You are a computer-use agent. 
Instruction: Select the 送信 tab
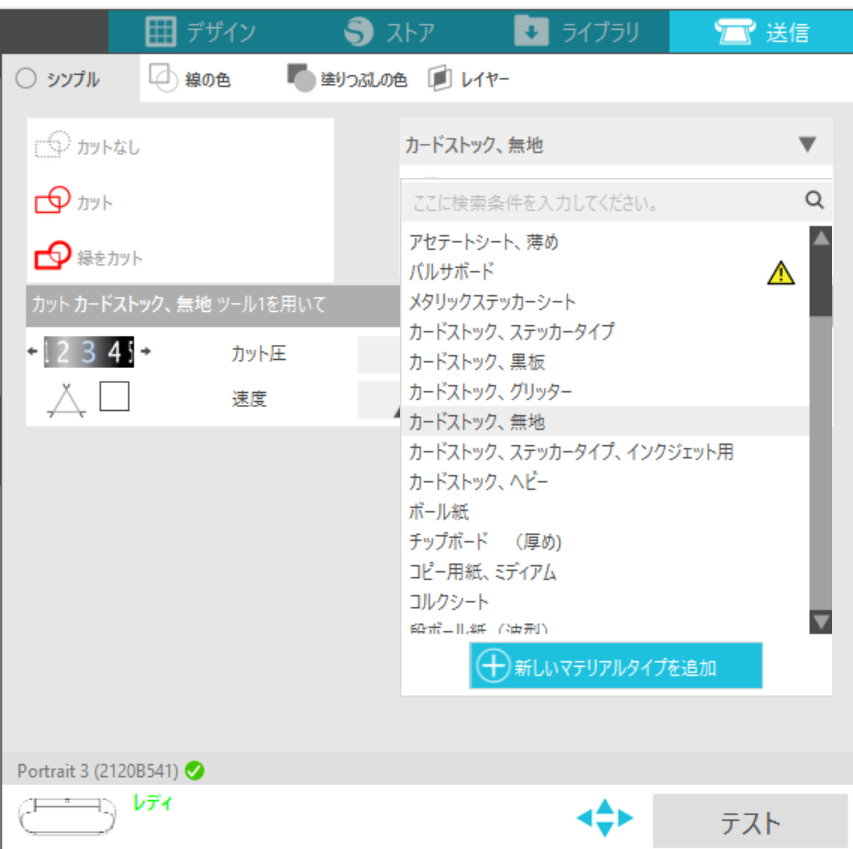tap(761, 32)
